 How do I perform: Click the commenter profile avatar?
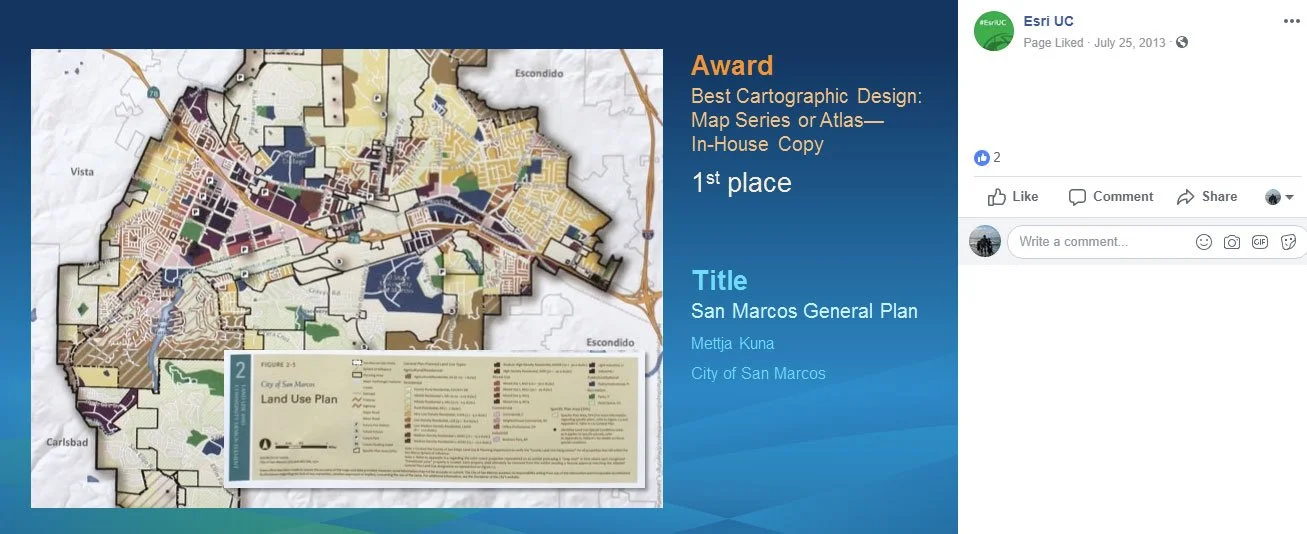pyautogui.click(x=985, y=241)
